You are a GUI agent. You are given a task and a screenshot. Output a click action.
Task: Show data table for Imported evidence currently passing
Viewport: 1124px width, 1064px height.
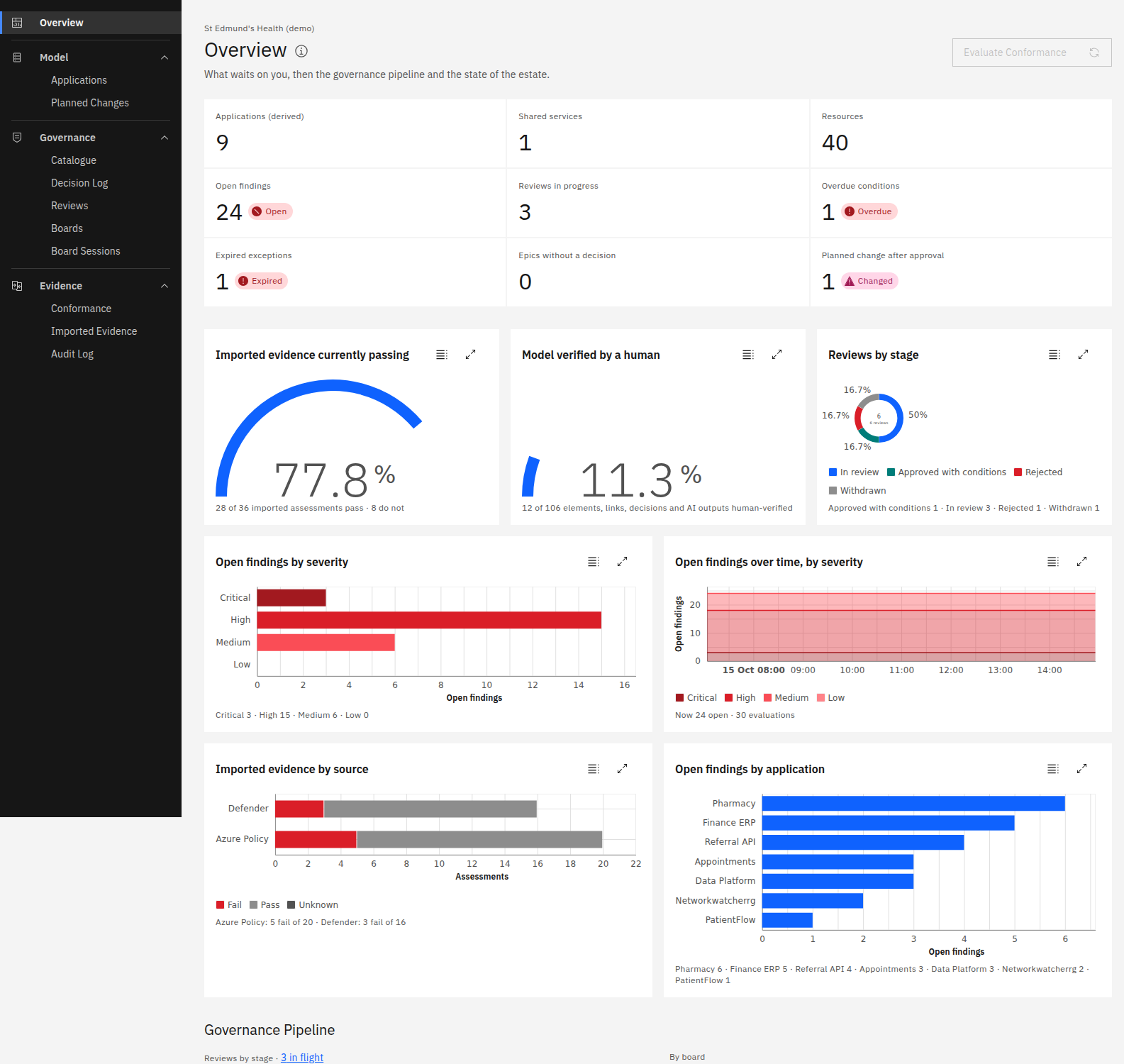[442, 355]
